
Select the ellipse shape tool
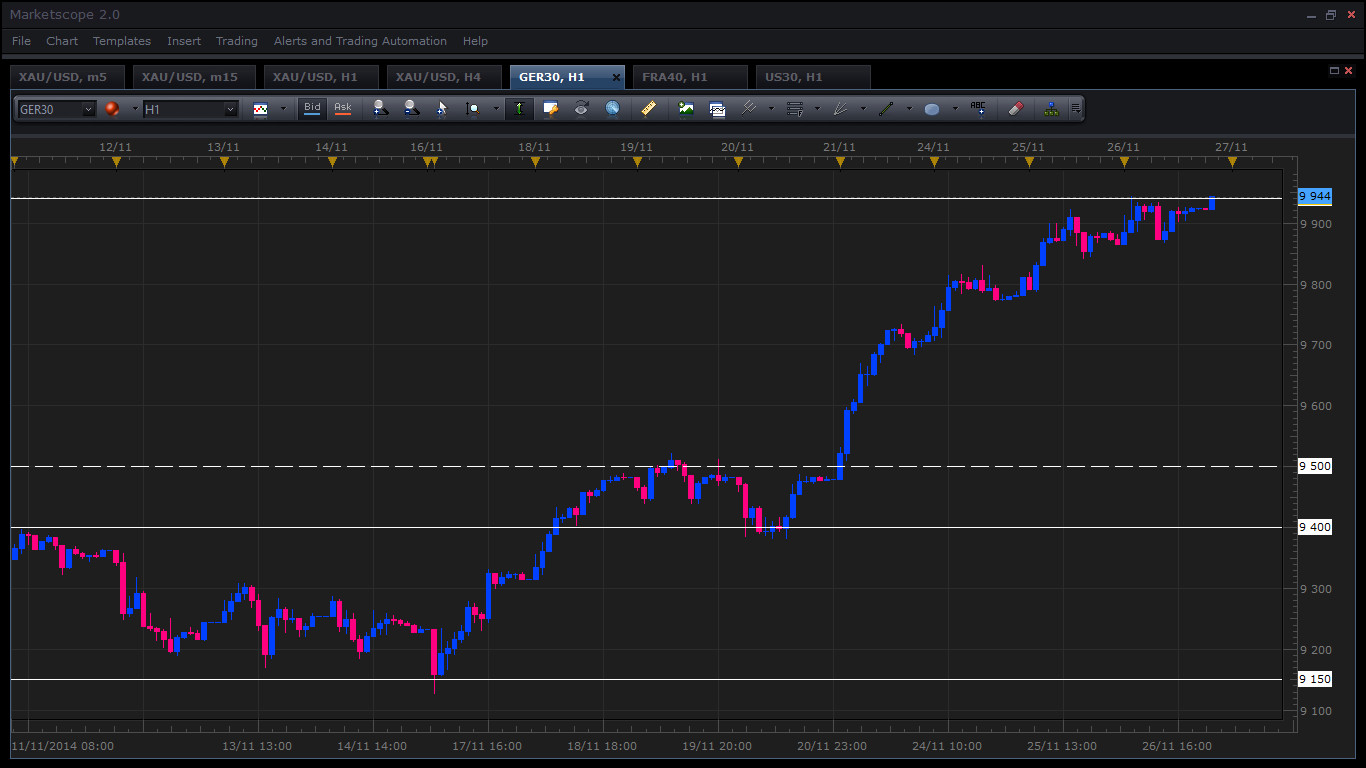tap(932, 109)
